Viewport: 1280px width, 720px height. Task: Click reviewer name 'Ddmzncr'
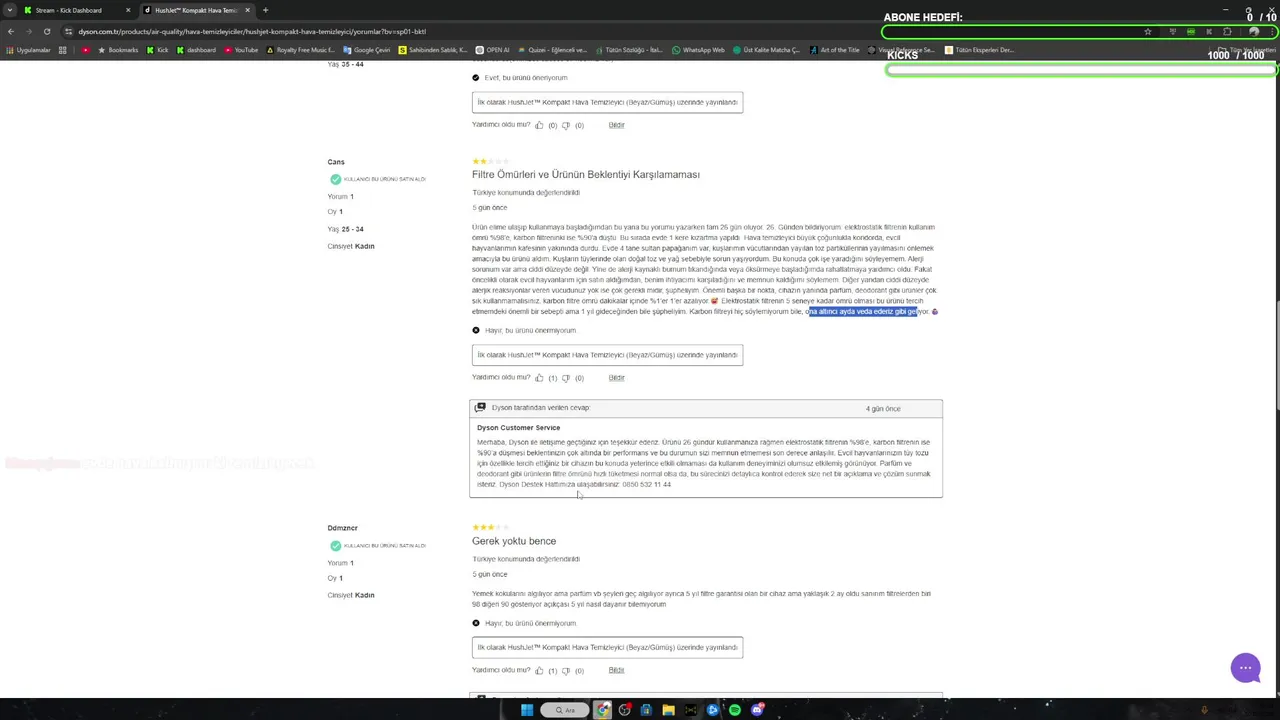[342, 528]
